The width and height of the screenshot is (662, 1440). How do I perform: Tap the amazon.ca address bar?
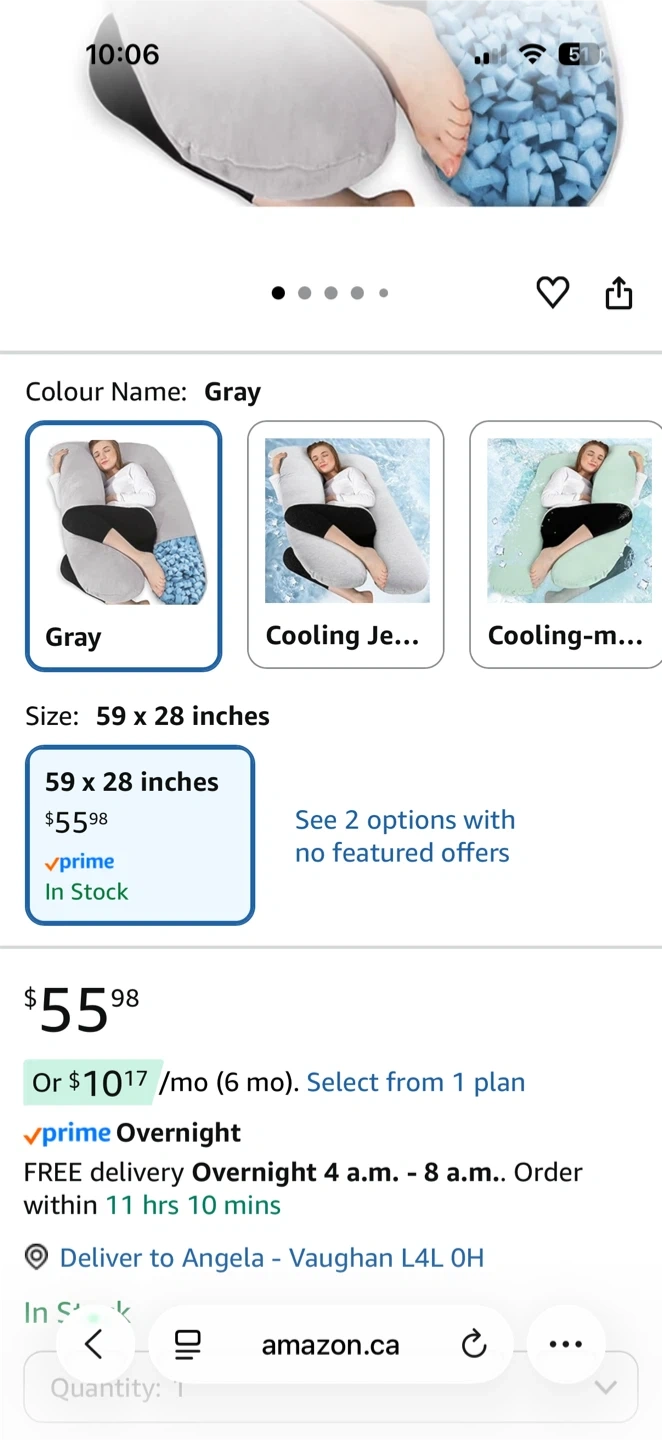[330, 1345]
